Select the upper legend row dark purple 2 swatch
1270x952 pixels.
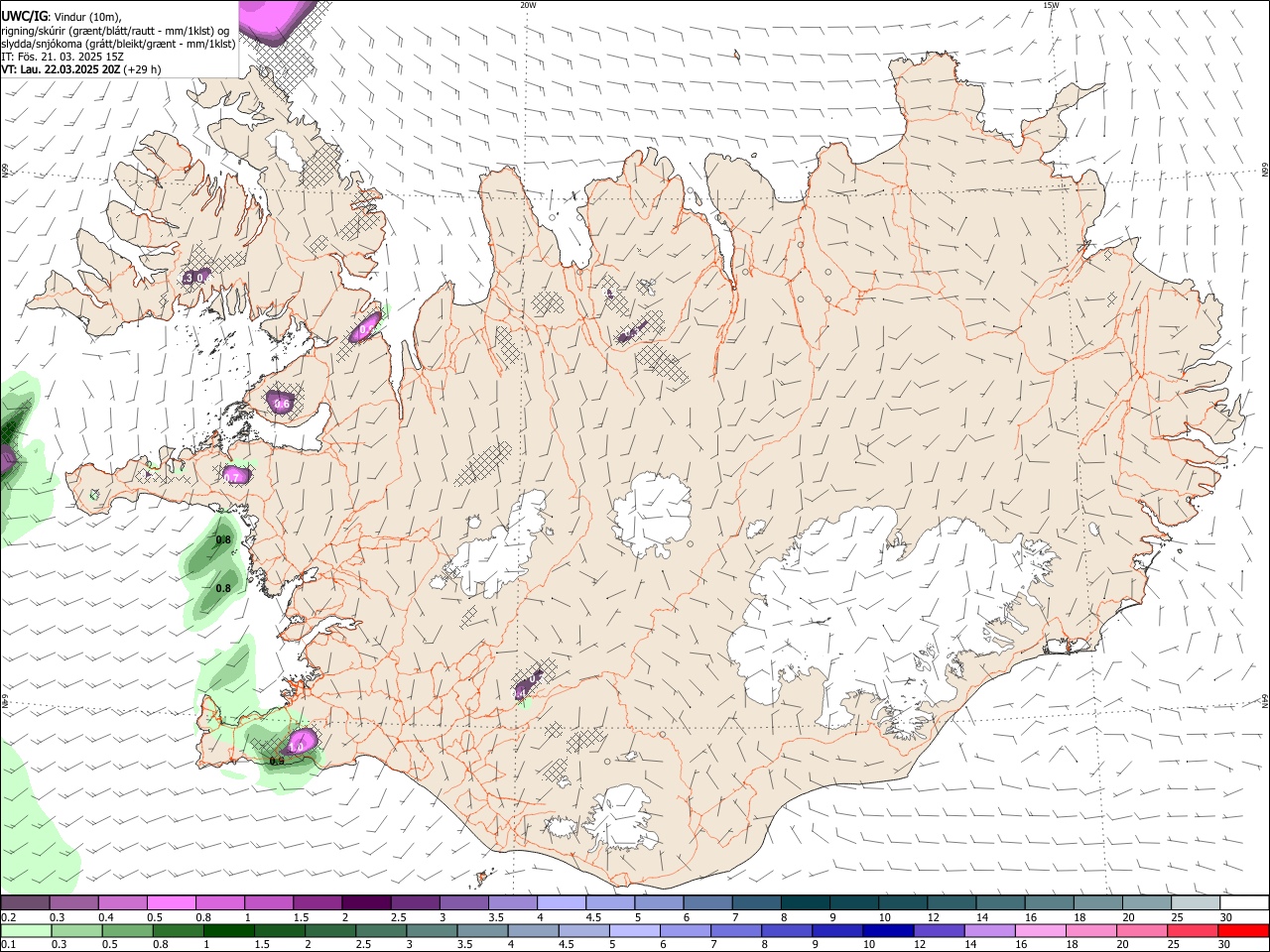pos(365,903)
